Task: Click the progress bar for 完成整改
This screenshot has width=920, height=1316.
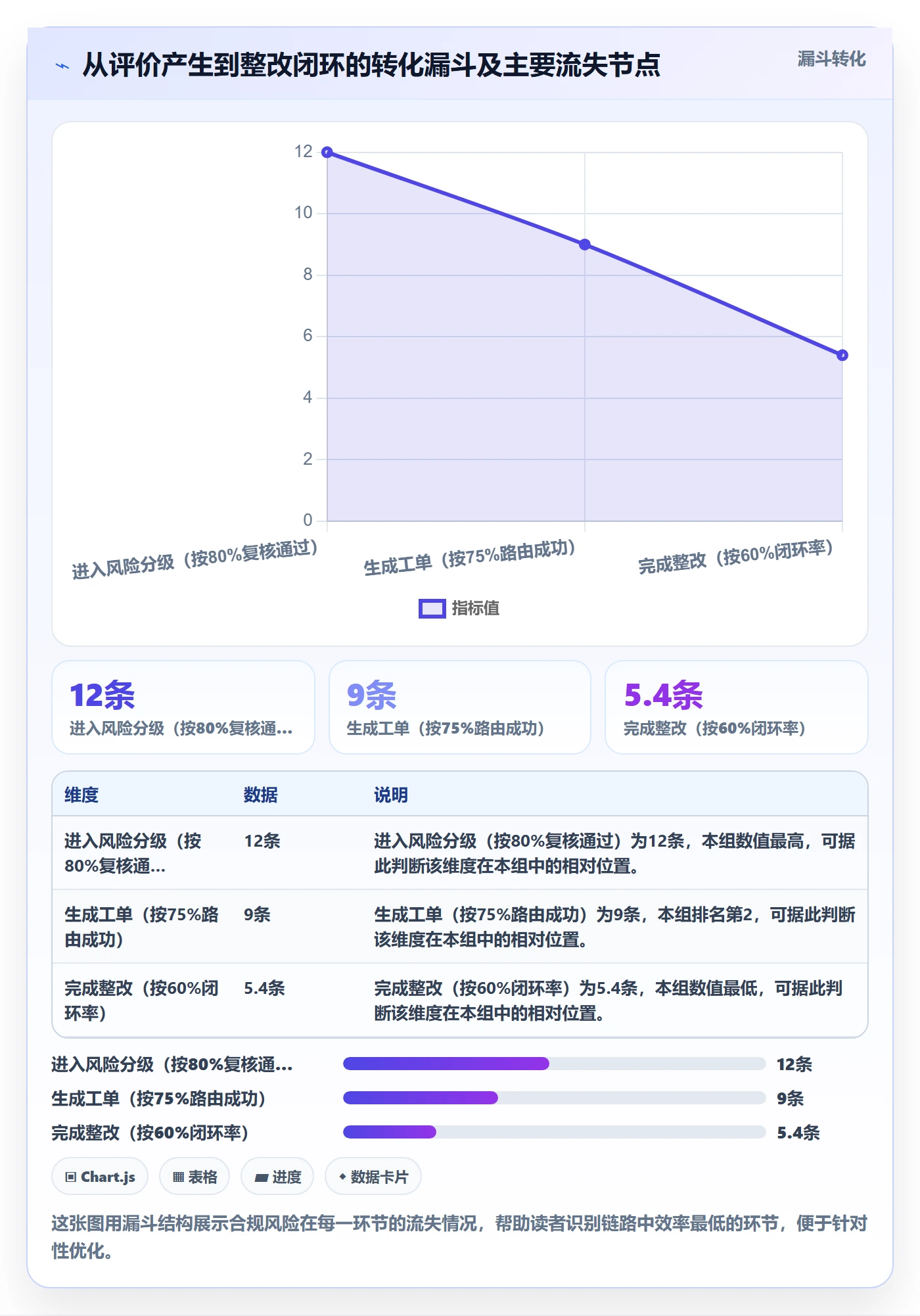Action: [x=555, y=1132]
